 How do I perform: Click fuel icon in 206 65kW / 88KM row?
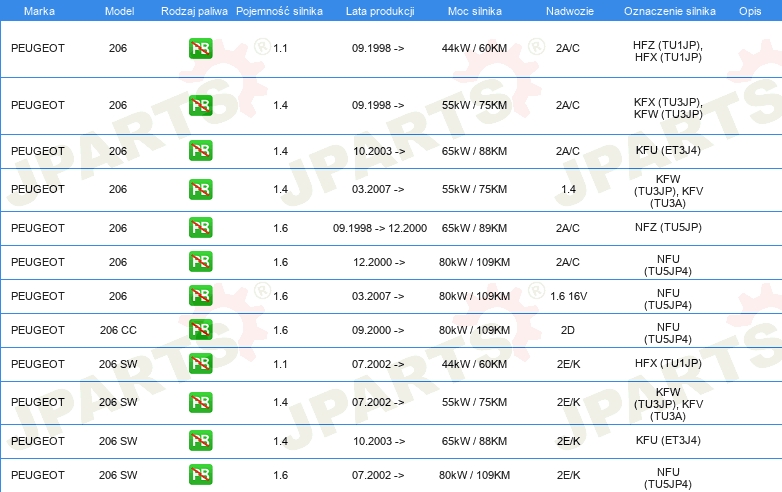click(200, 151)
